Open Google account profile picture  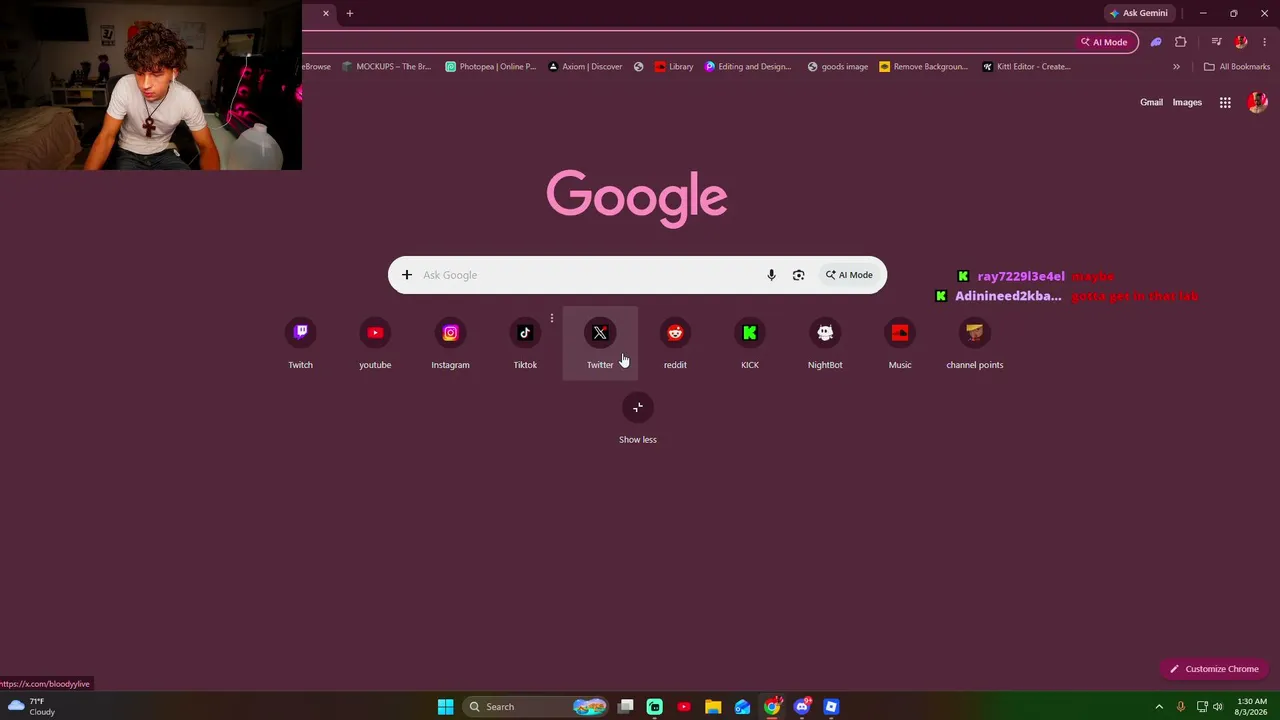coord(1258,102)
